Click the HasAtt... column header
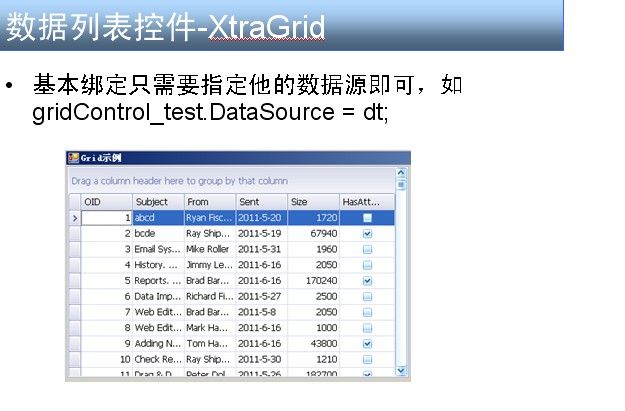This screenshot has height=411, width=625. [x=367, y=202]
